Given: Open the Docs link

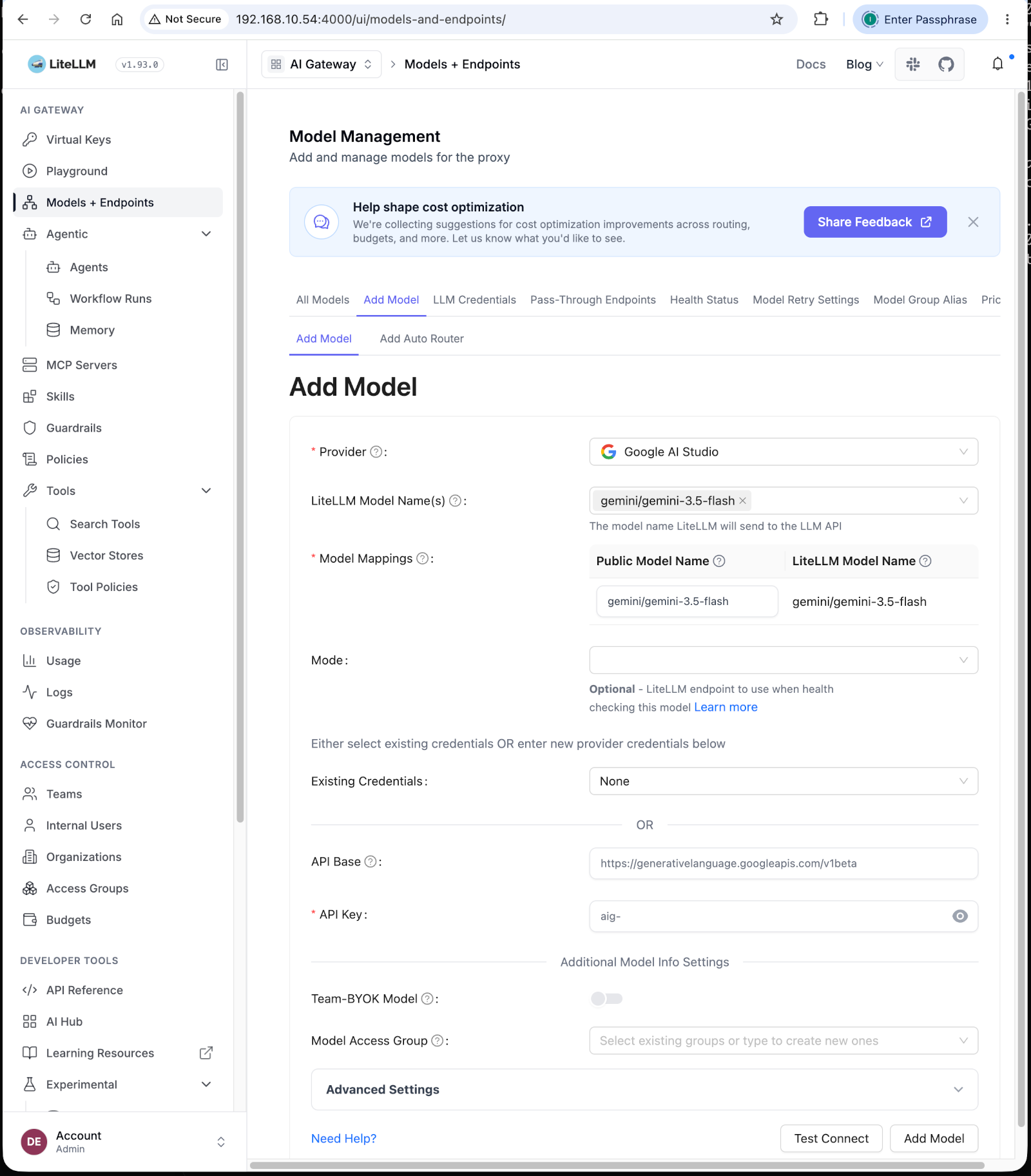Looking at the screenshot, I should click(811, 64).
